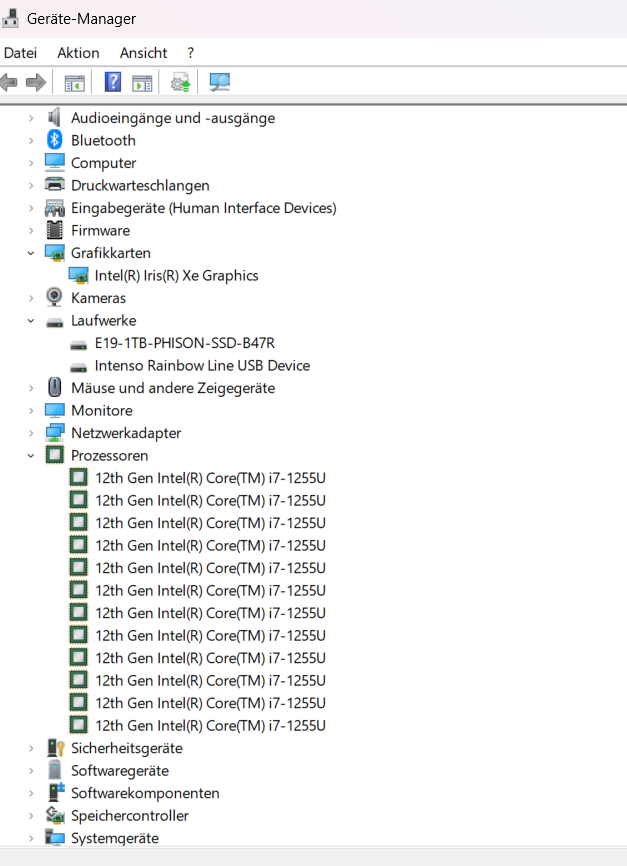Click the Computer monitor icon
The width and height of the screenshot is (627, 866).
(55, 162)
